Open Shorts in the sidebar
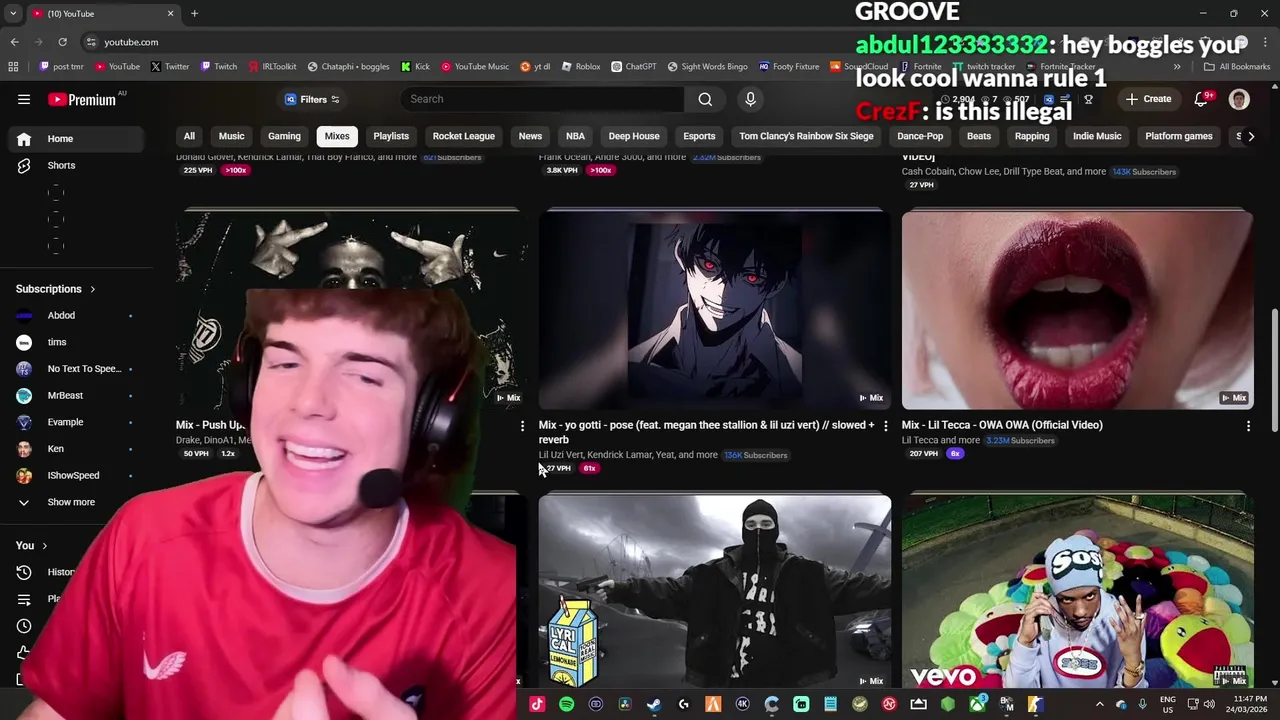 pos(75,165)
